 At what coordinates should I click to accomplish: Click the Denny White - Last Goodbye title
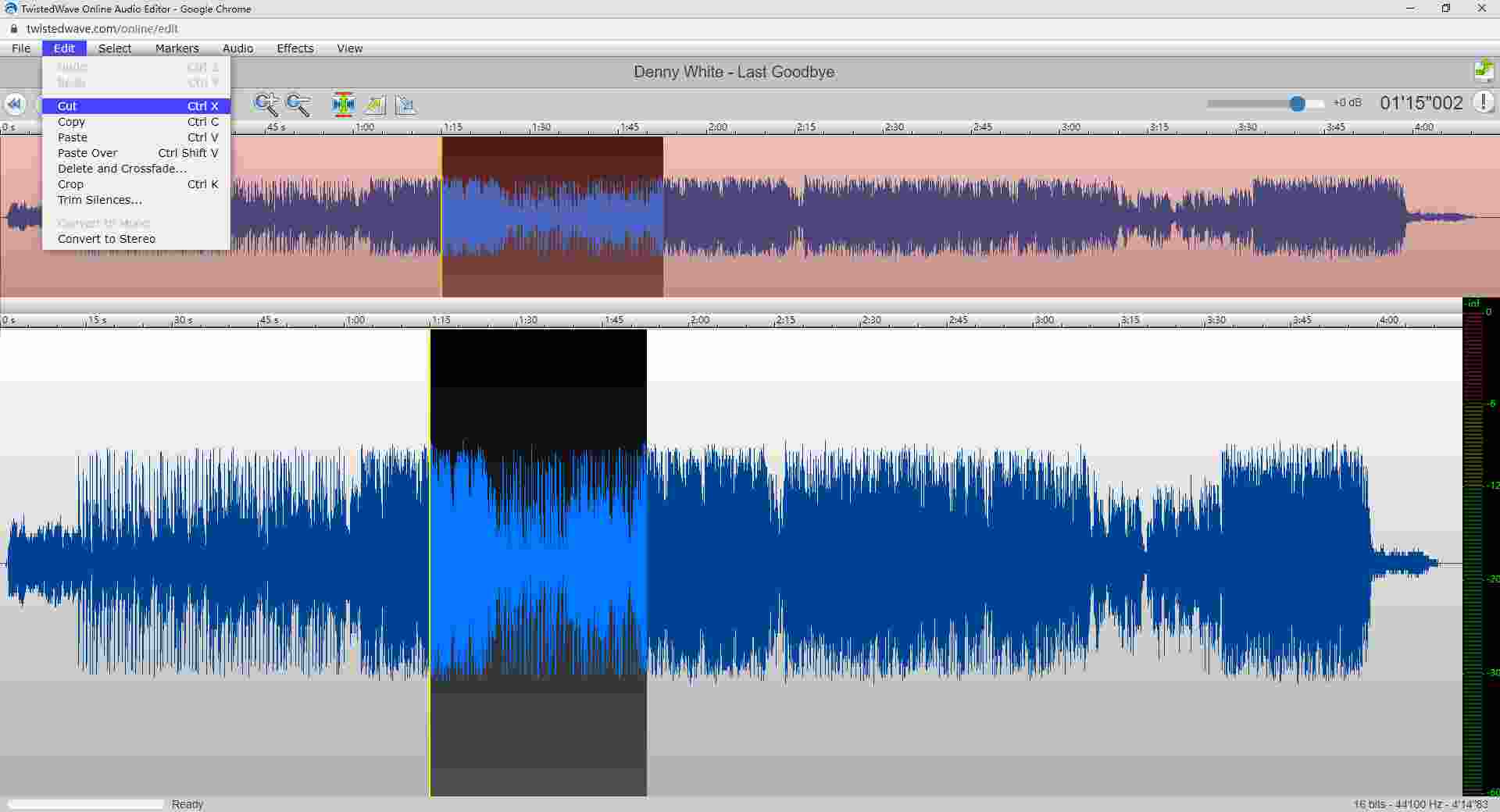pyautogui.click(x=734, y=72)
